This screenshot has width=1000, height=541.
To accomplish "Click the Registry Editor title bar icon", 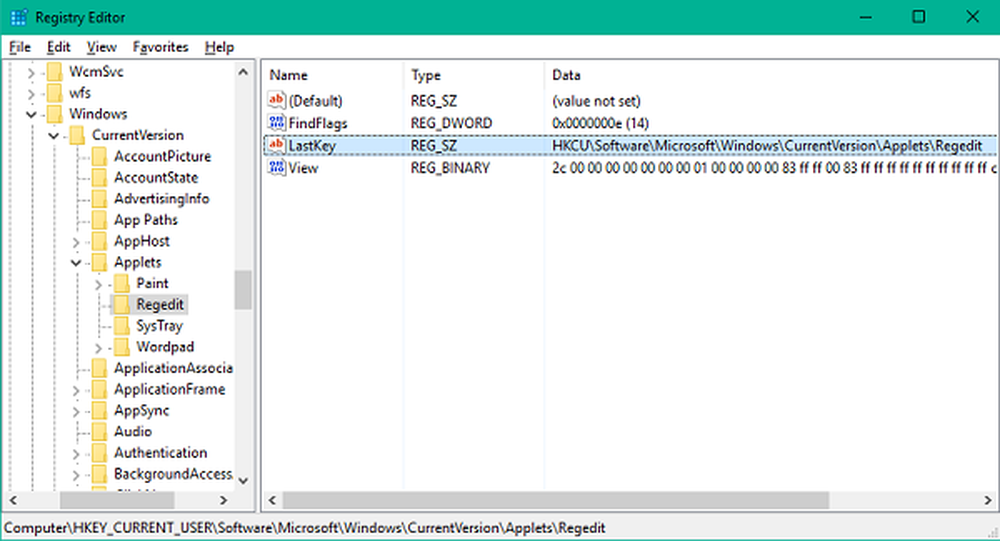I will [18, 17].
